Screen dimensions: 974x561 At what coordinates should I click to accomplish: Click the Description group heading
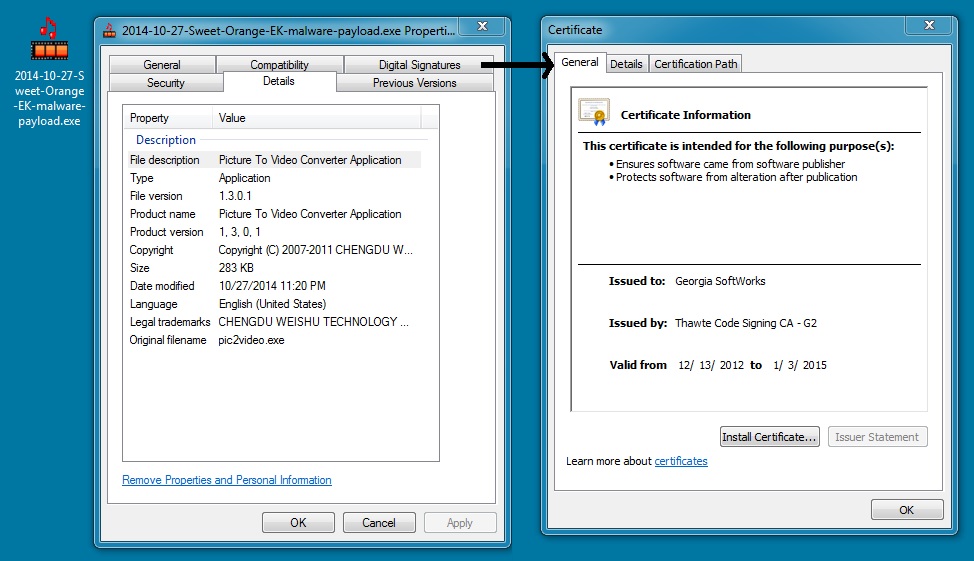point(166,140)
